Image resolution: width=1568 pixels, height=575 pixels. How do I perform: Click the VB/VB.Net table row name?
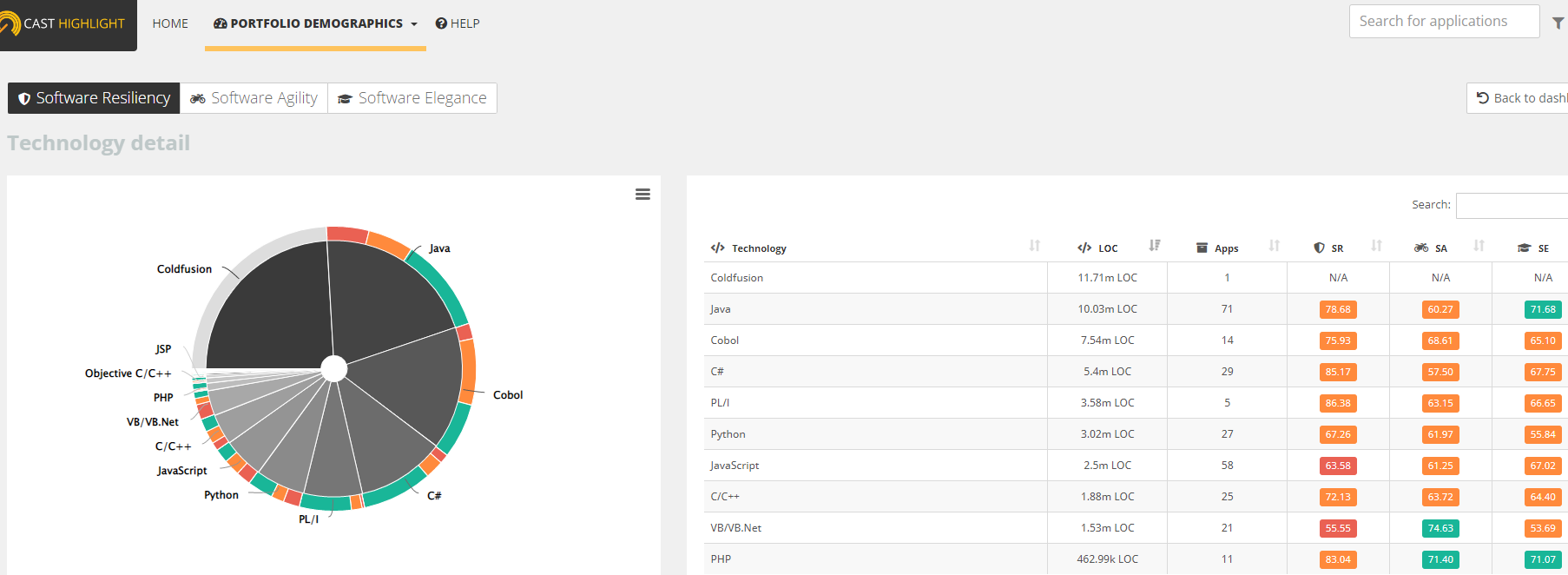[x=735, y=528]
